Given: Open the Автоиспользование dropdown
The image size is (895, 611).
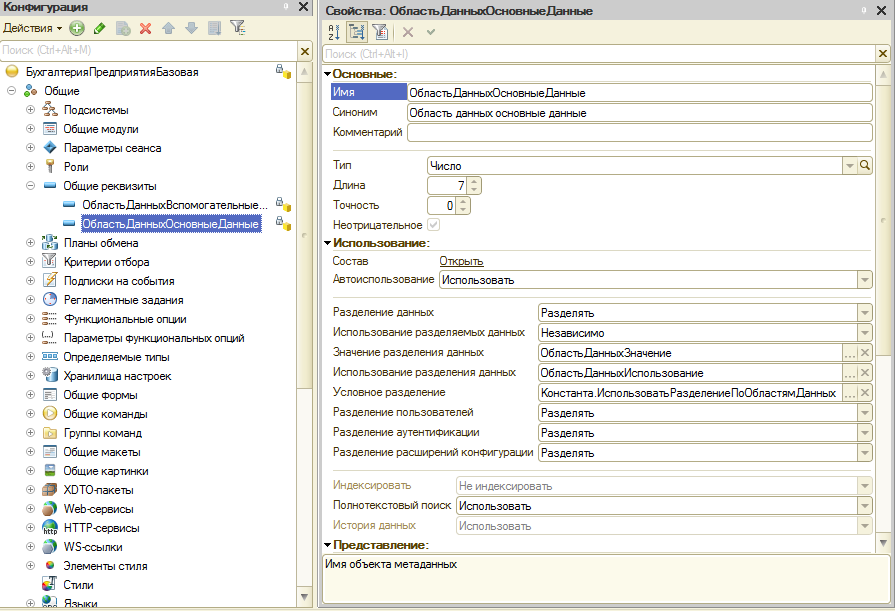Looking at the screenshot, I should 864,280.
